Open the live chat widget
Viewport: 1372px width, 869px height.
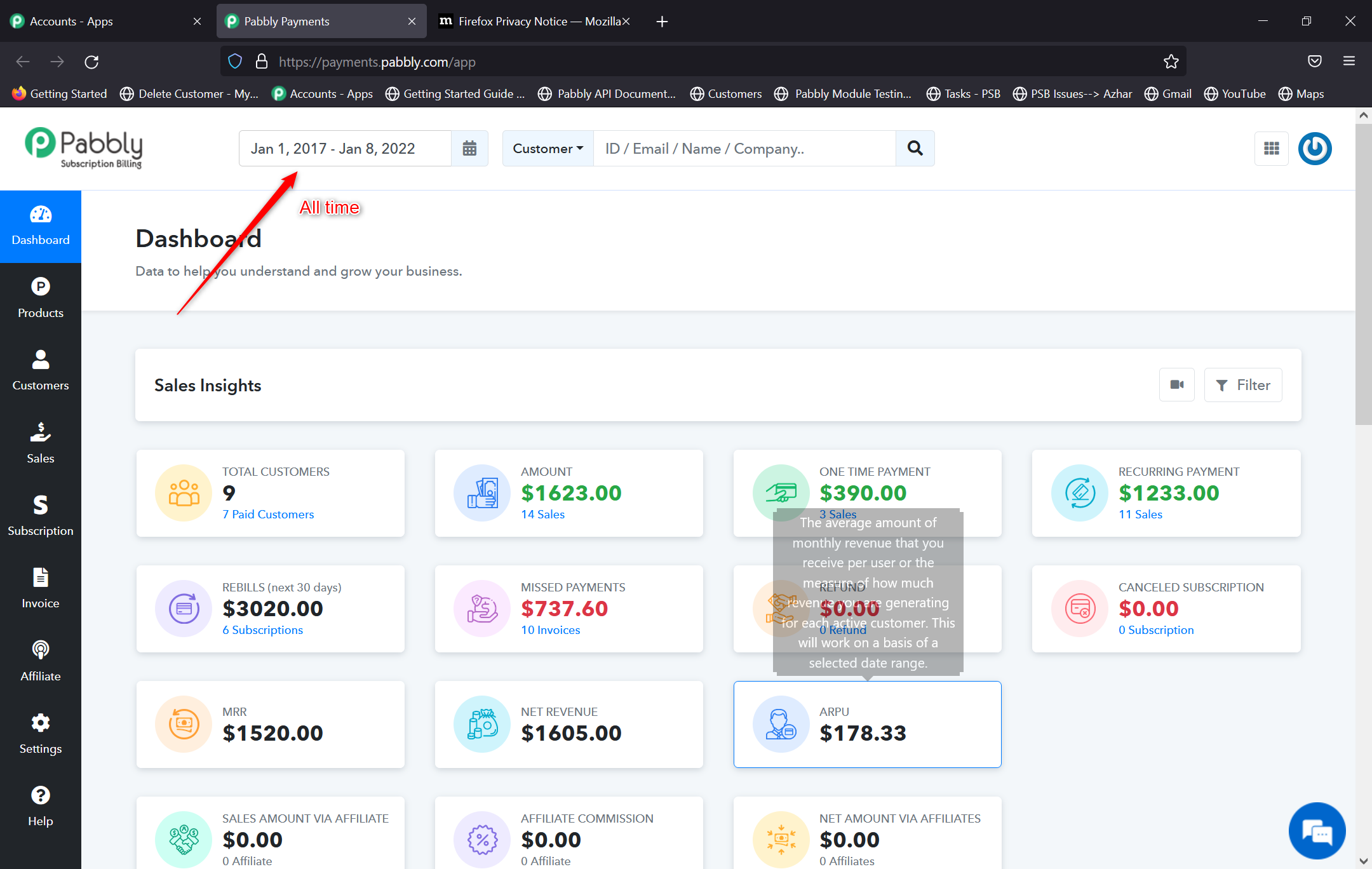[x=1317, y=831]
